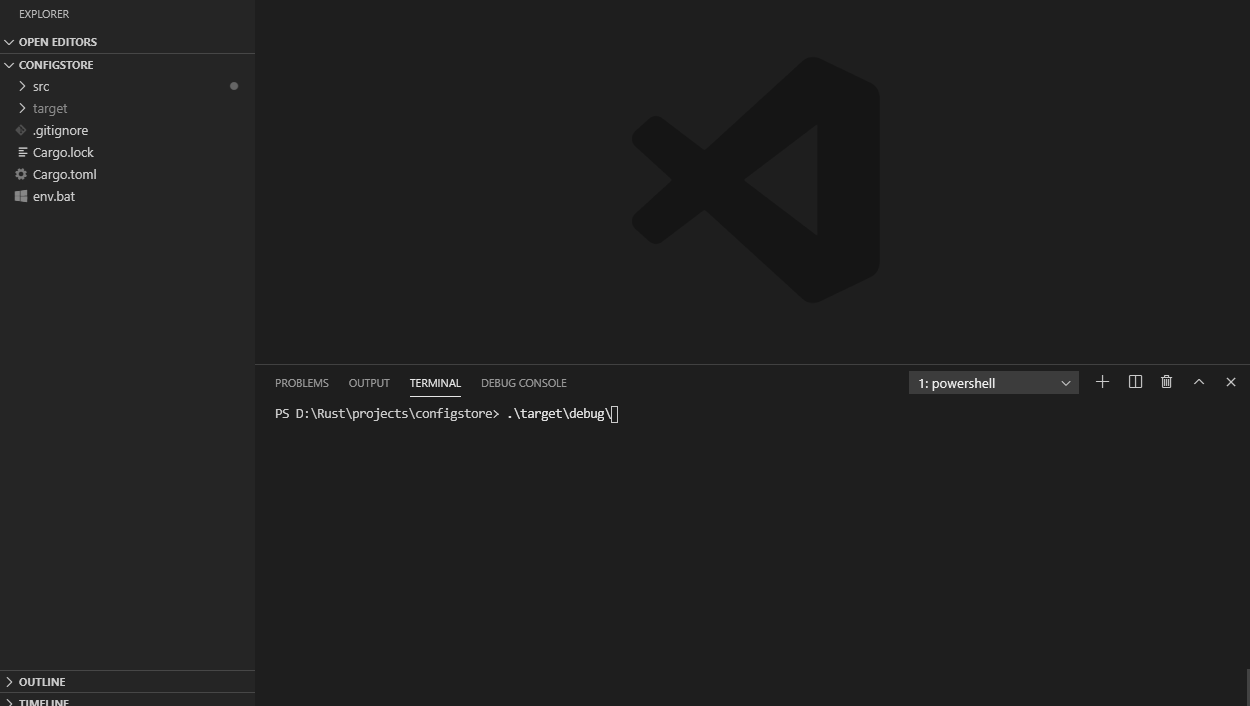Switch to the OUTPUT tab
This screenshot has height=706, width=1250.
369,383
